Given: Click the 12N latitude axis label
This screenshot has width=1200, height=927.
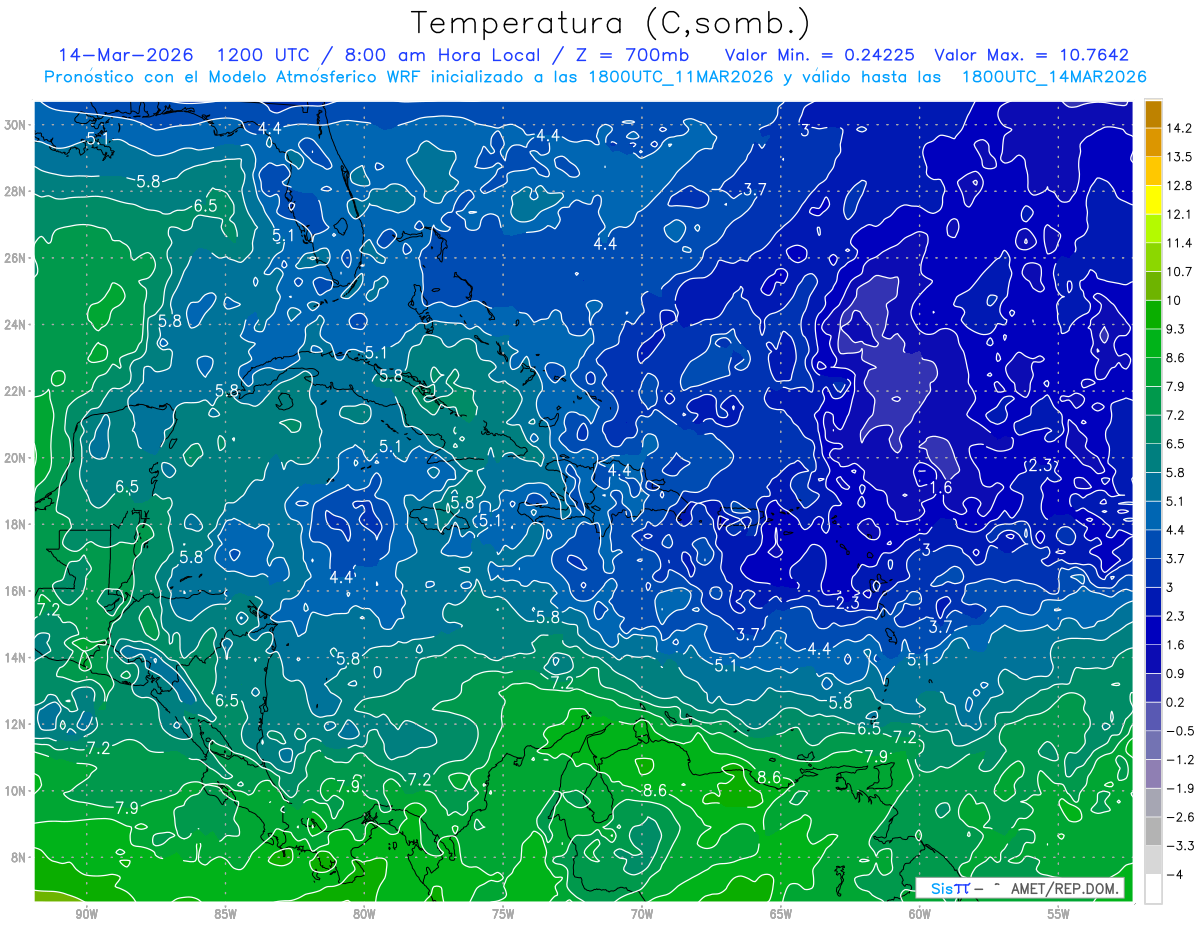Looking at the screenshot, I should [17, 724].
